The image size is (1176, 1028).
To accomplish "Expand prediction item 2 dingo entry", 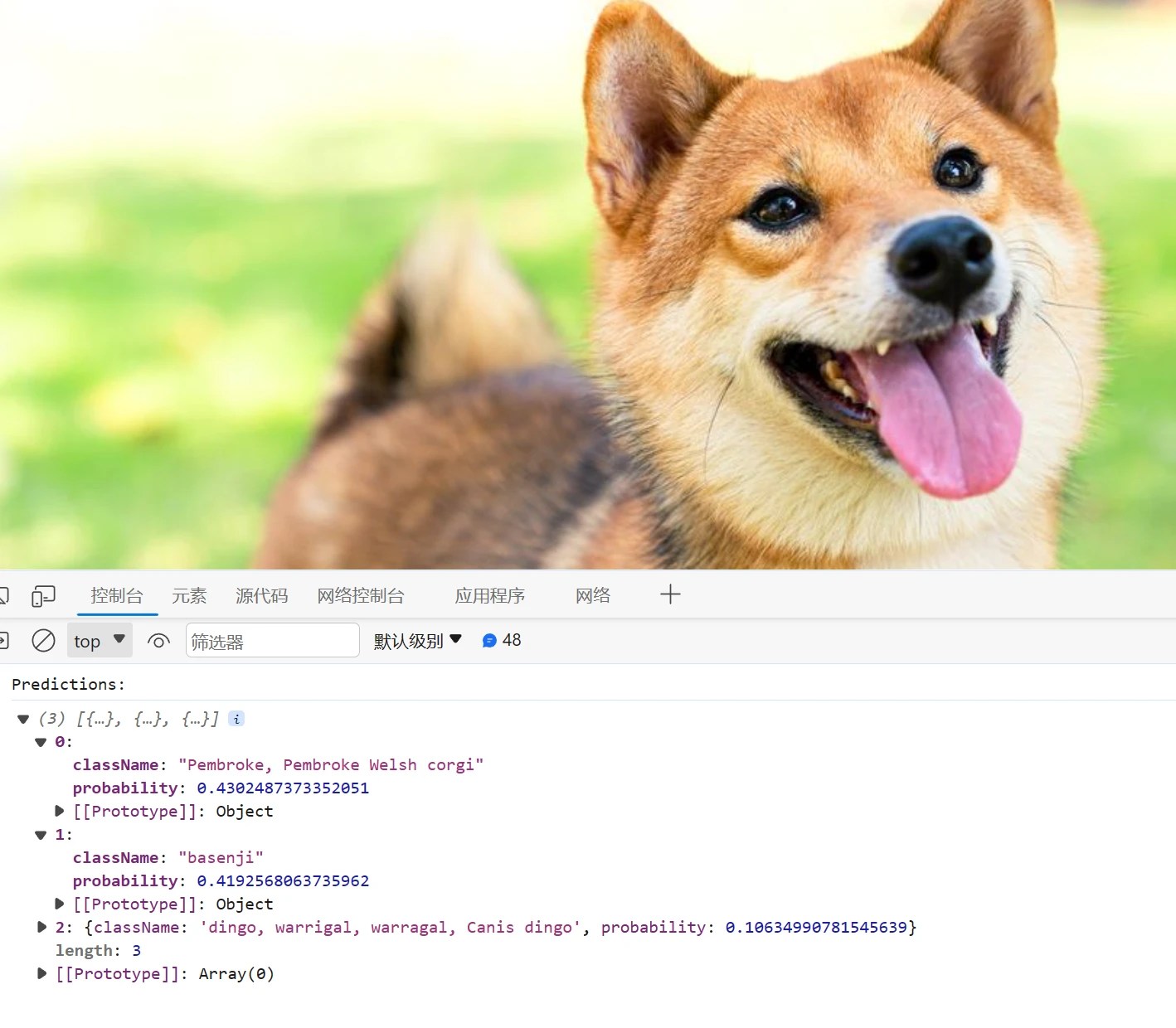I will pyautogui.click(x=41, y=927).
